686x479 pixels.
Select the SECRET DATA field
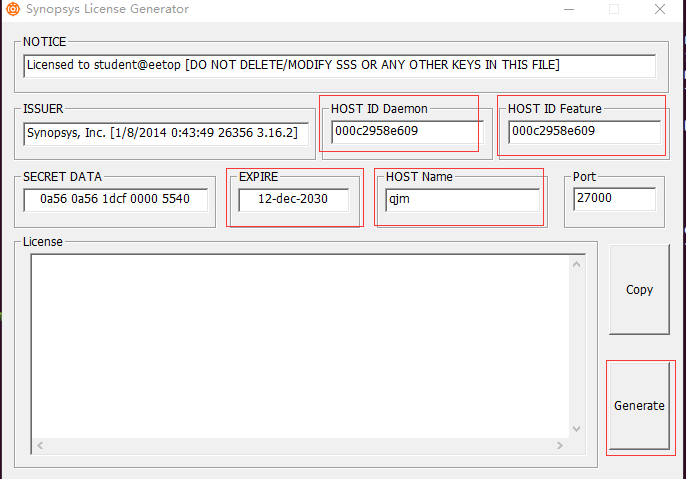point(116,199)
